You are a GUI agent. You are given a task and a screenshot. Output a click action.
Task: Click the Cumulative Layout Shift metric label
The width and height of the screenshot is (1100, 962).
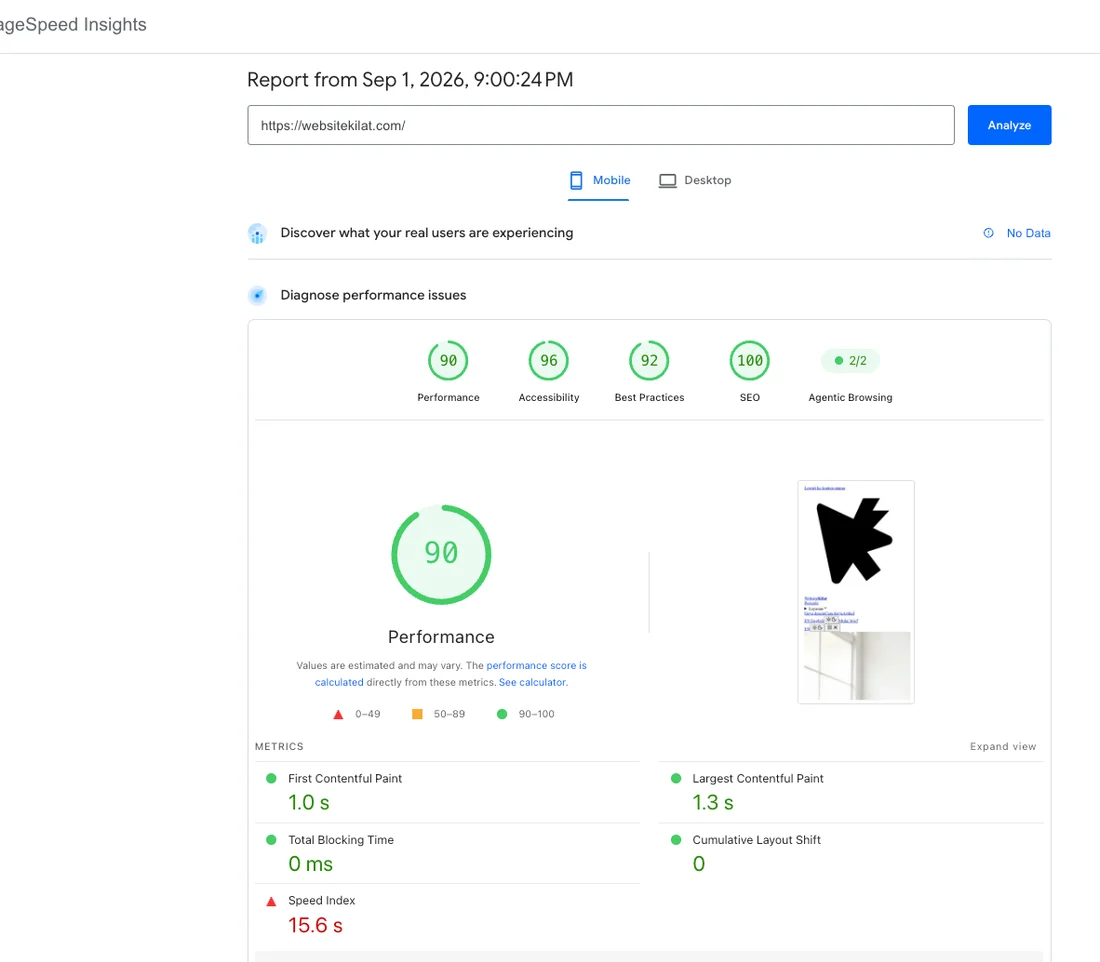click(756, 840)
